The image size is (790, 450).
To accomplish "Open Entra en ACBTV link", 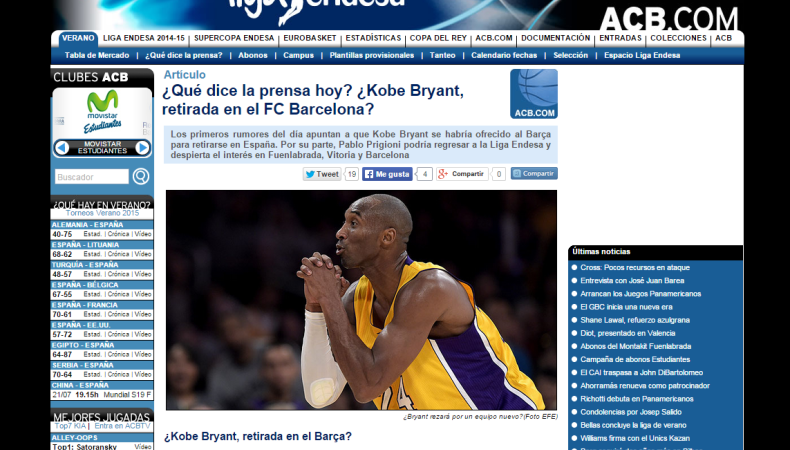I will pyautogui.click(x=122, y=426).
